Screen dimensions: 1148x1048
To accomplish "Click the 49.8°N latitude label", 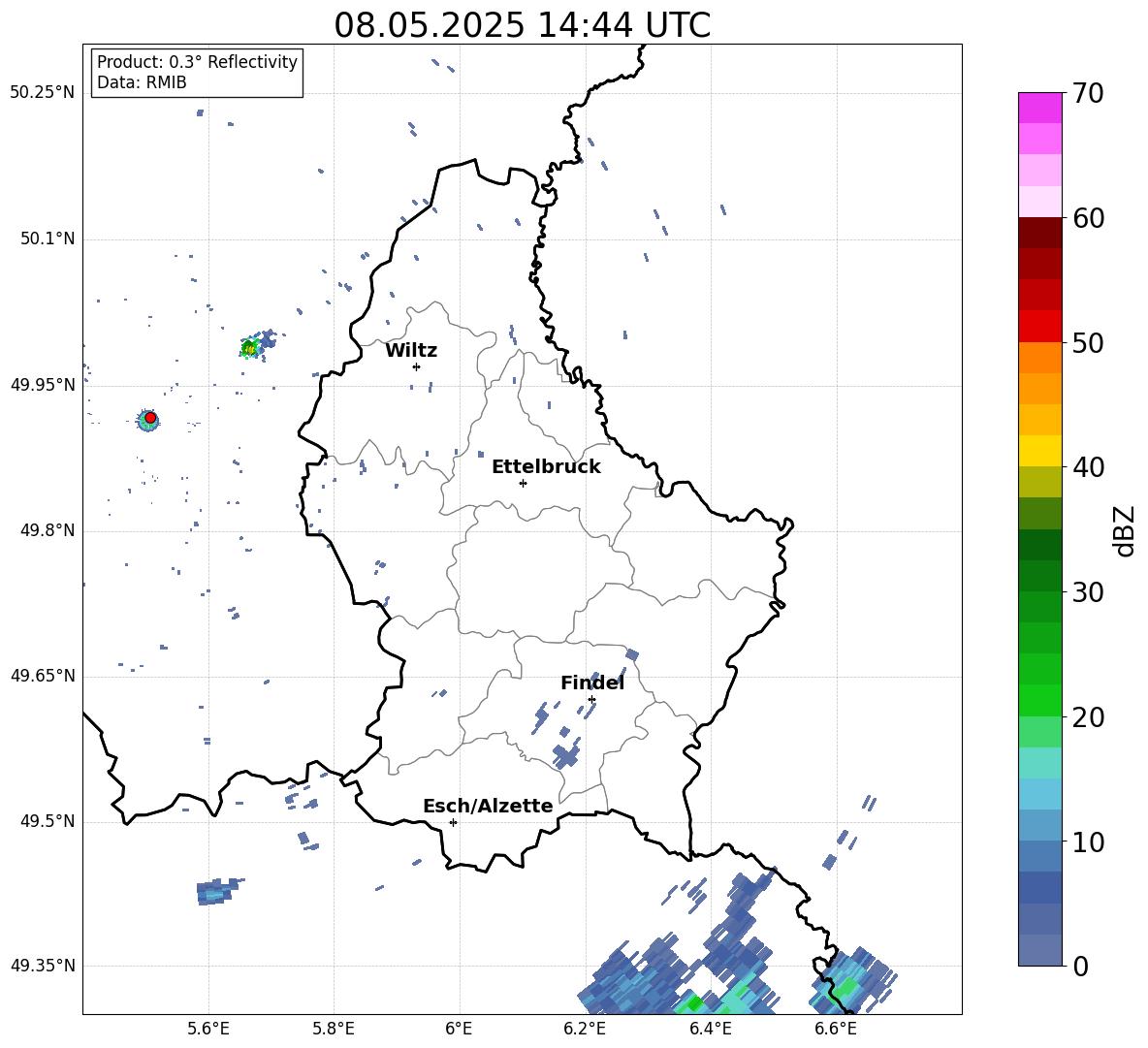I will click(48, 530).
